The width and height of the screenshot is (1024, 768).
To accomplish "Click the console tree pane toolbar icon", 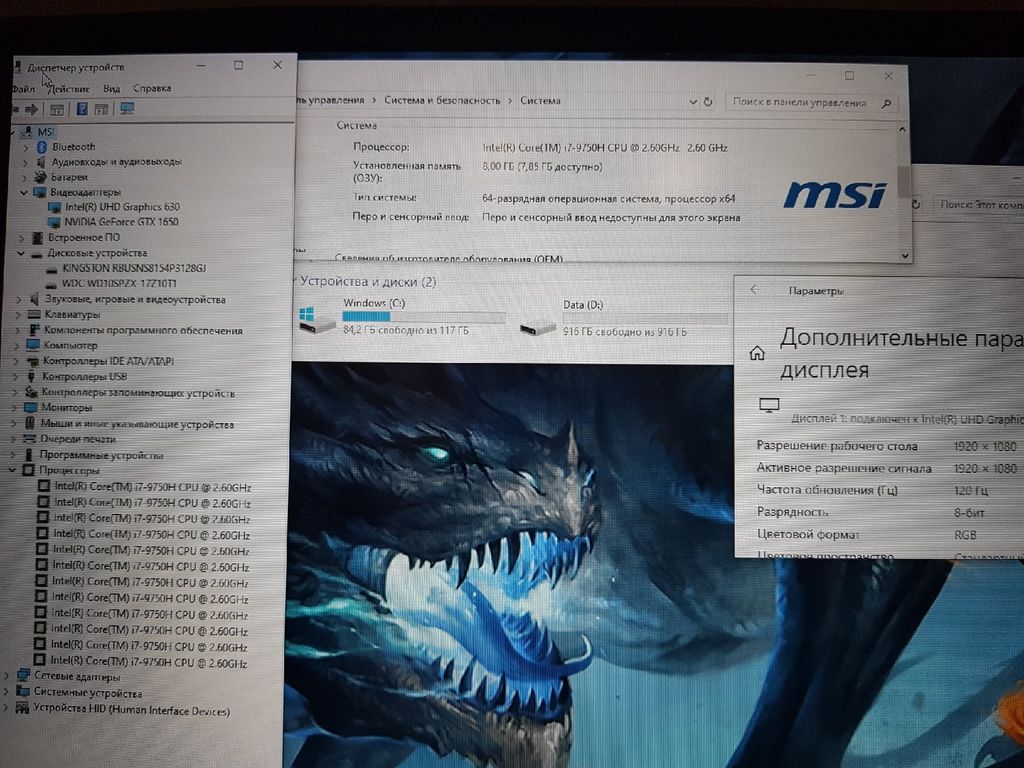I will pos(57,109).
